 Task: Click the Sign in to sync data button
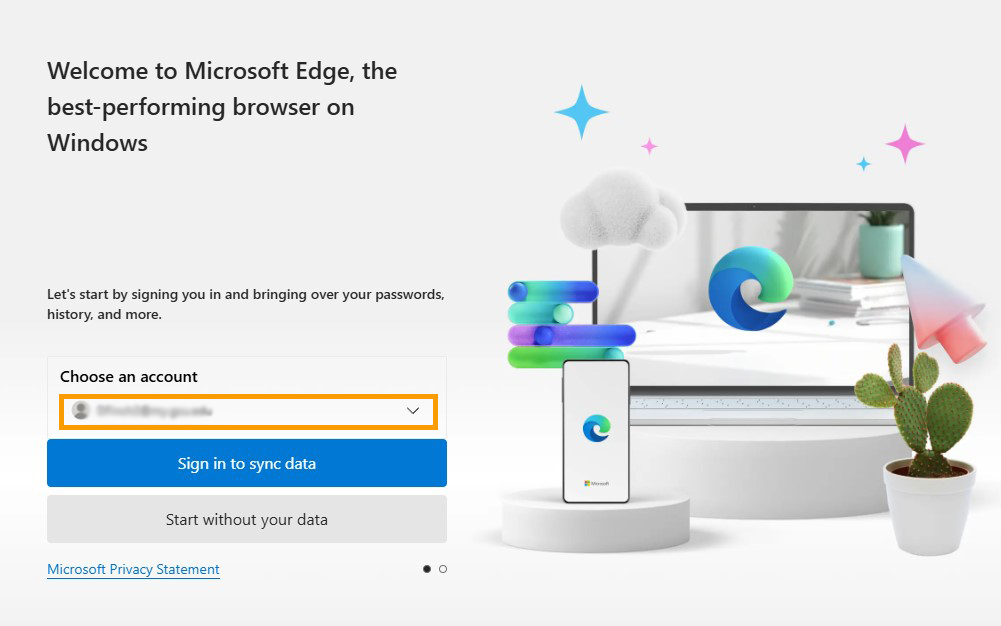(247, 463)
